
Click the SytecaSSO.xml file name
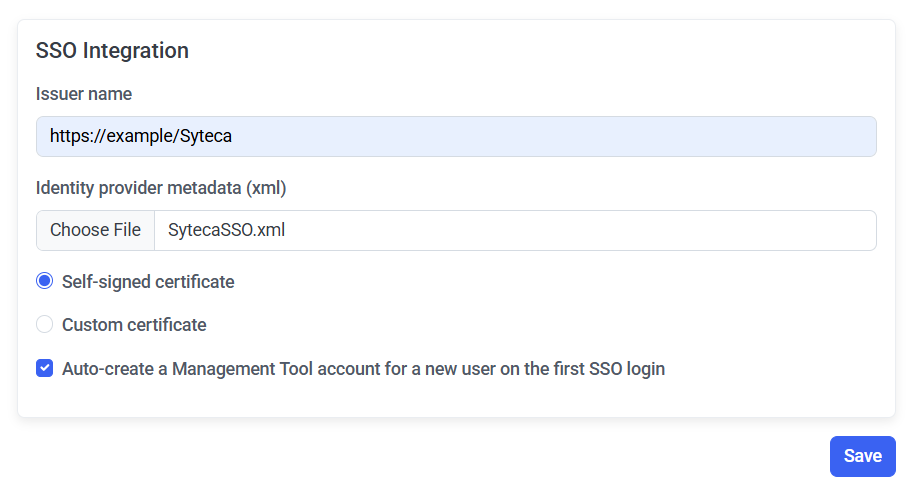(x=227, y=230)
